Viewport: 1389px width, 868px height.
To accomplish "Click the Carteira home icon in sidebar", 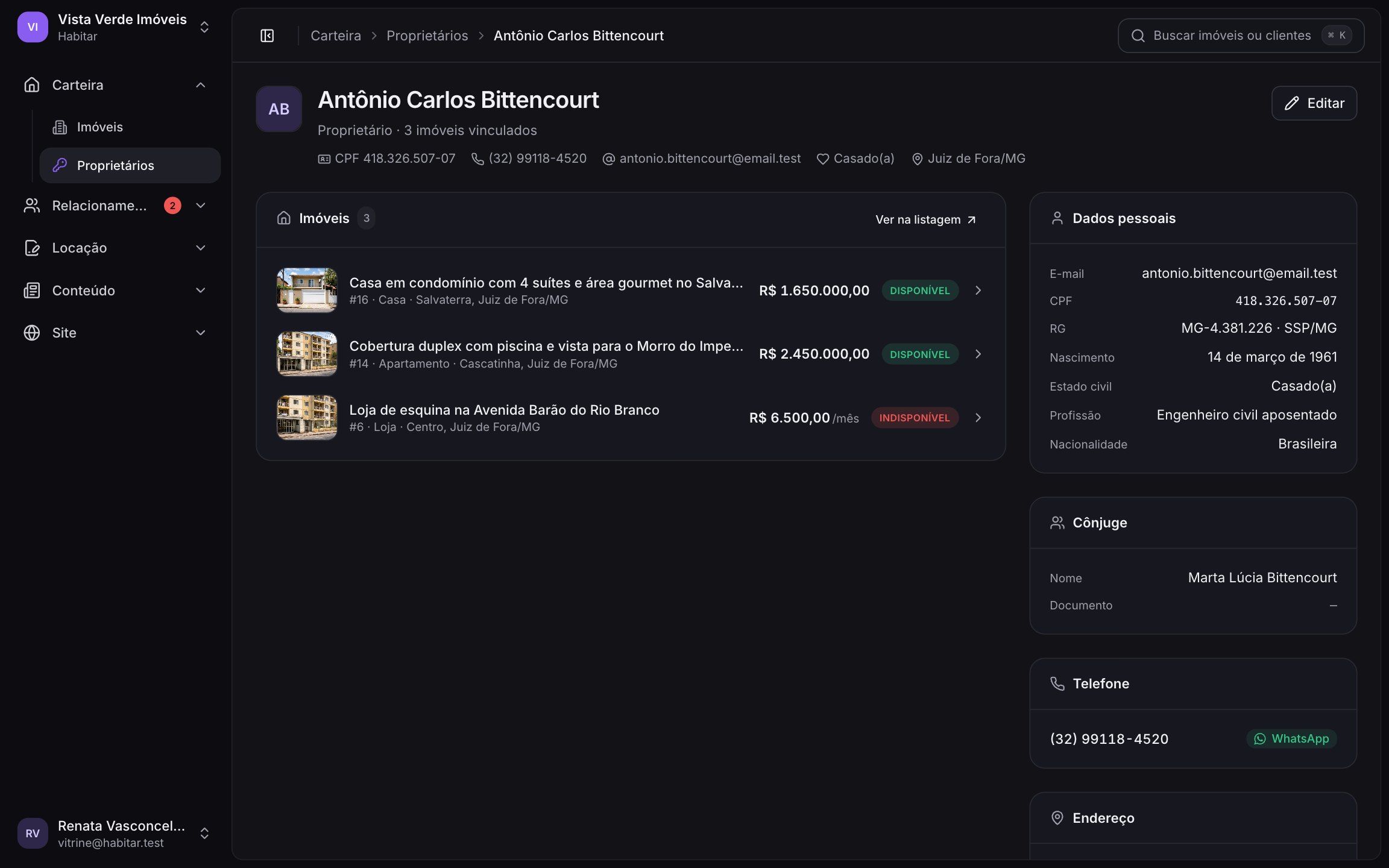I will tap(32, 85).
